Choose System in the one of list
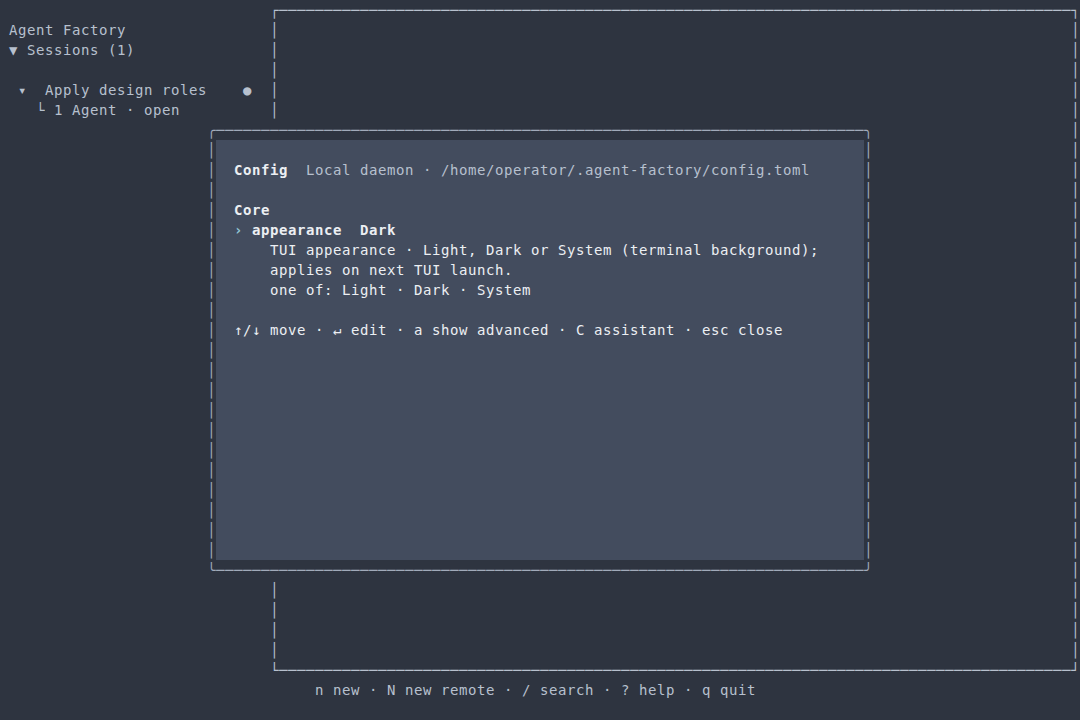Viewport: 1080px width, 720px height. click(x=503, y=290)
